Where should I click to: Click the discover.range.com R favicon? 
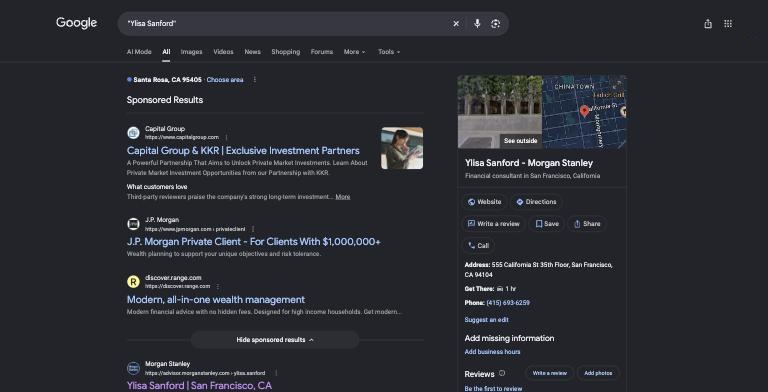point(133,282)
